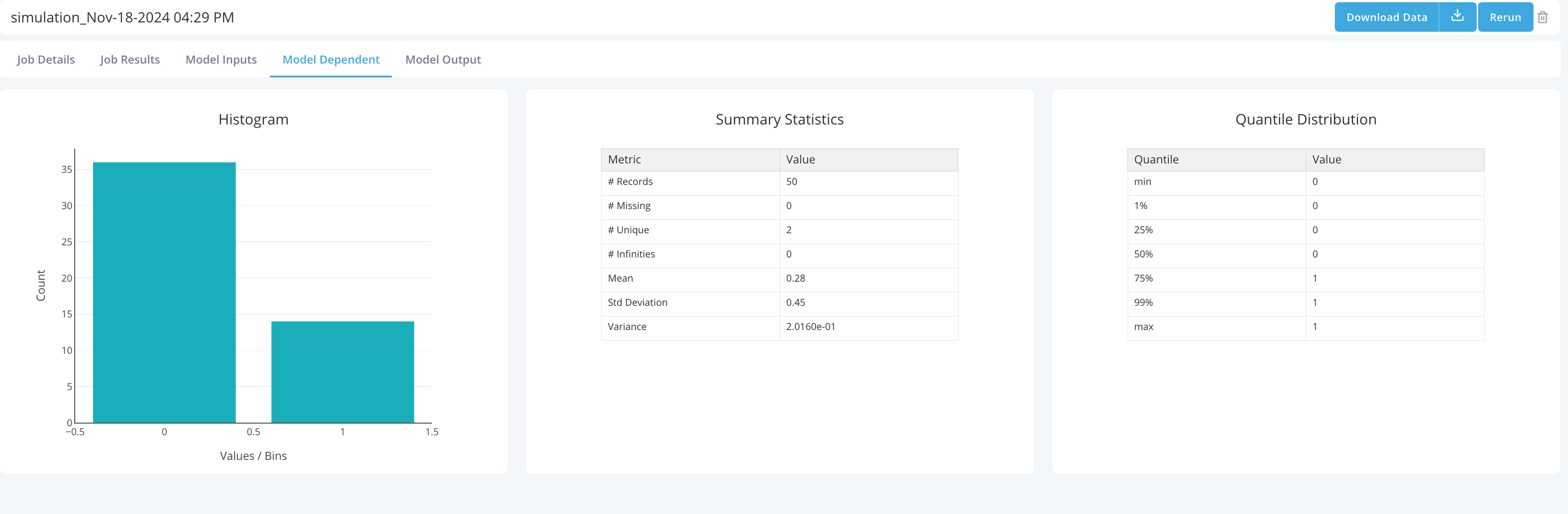The width and height of the screenshot is (1568, 514).
Task: Go to the Model Inputs tab
Action: (221, 60)
